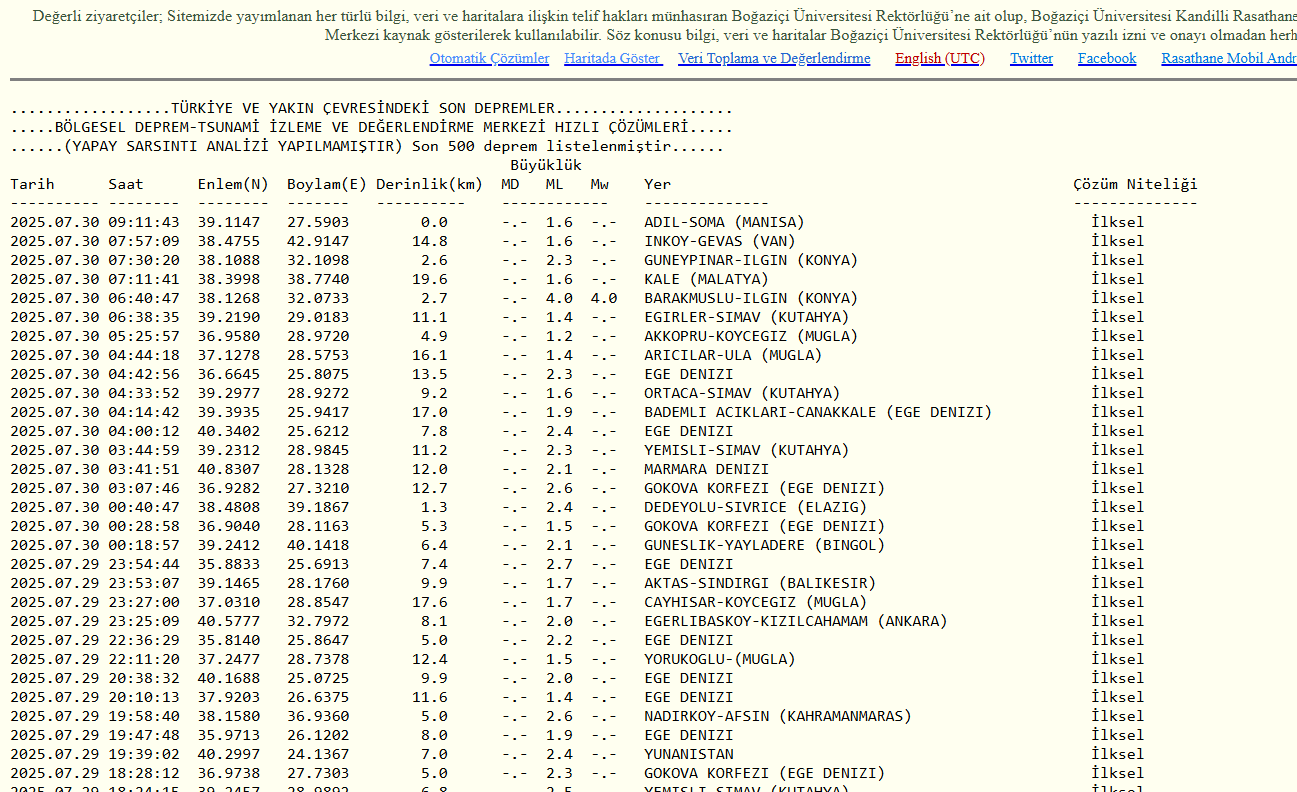Viewport: 1297px width, 792px height.
Task: Select MARMARA DENIZI location text
Action: tap(706, 469)
